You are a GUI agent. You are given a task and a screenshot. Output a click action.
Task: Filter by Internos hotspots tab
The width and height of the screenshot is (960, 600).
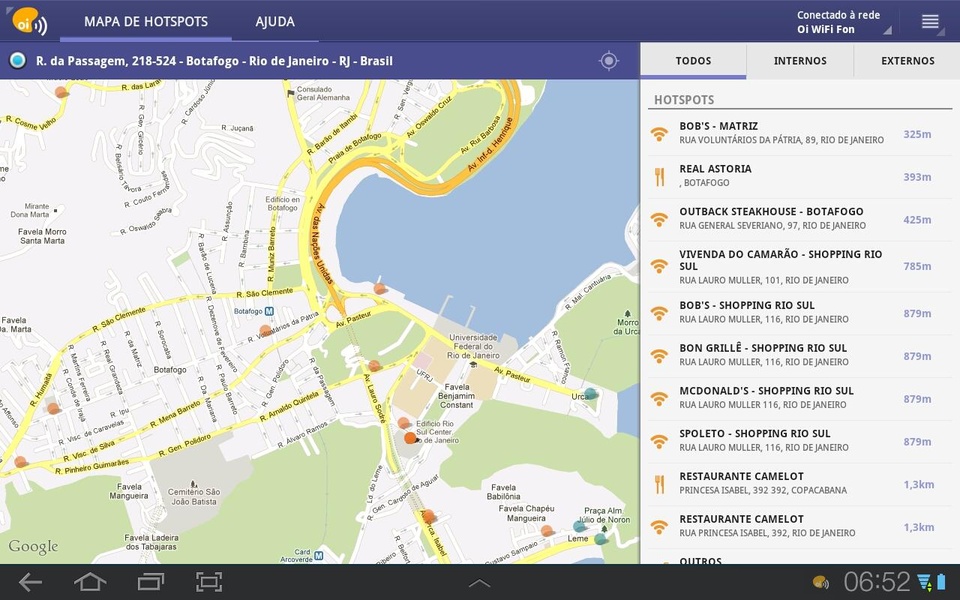coord(800,61)
